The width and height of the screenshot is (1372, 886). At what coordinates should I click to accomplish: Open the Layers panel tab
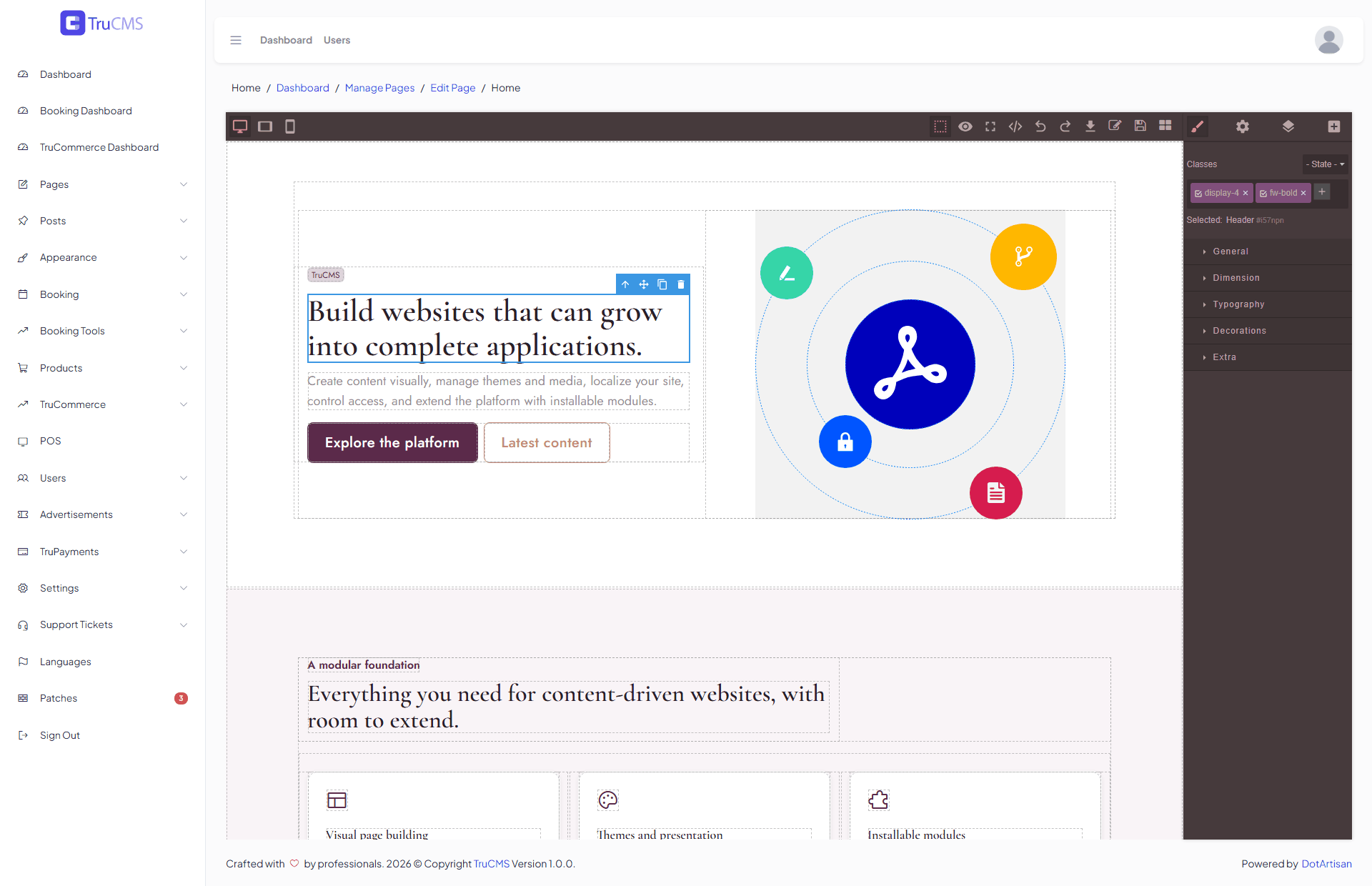point(1288,126)
